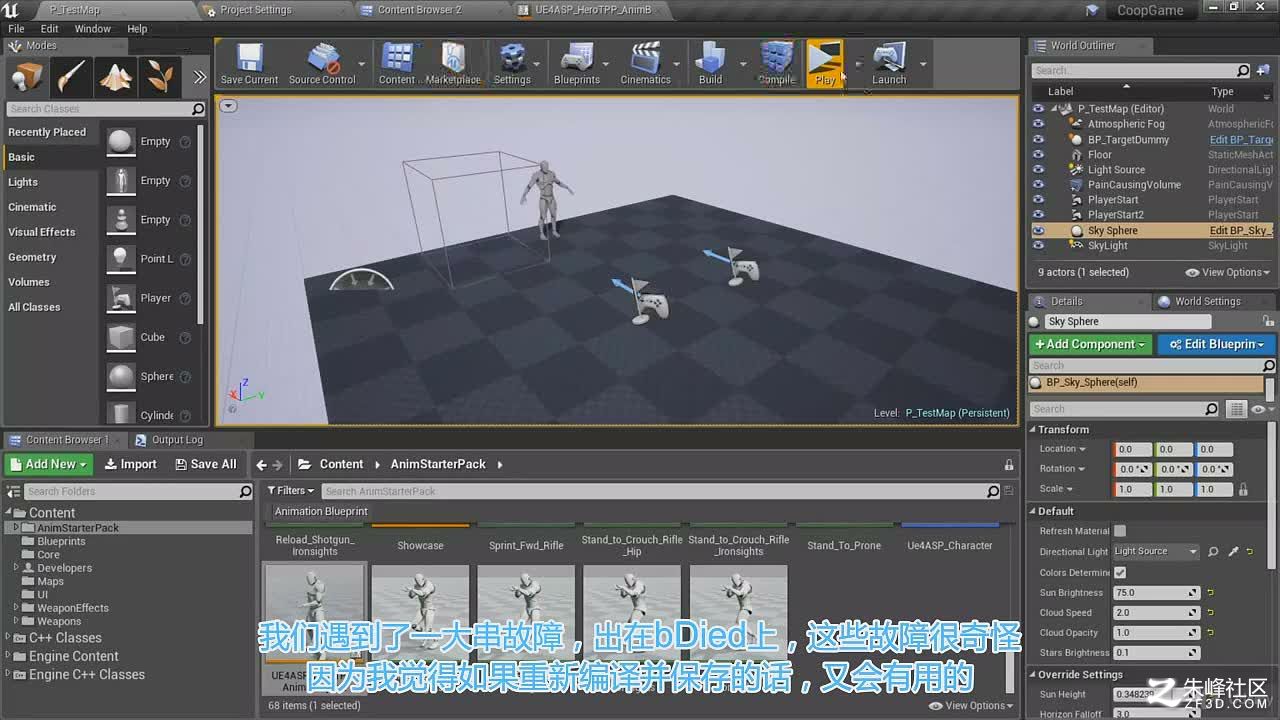1280x720 pixels.
Task: Click Player Start icon in placement list
Action: coord(121,298)
